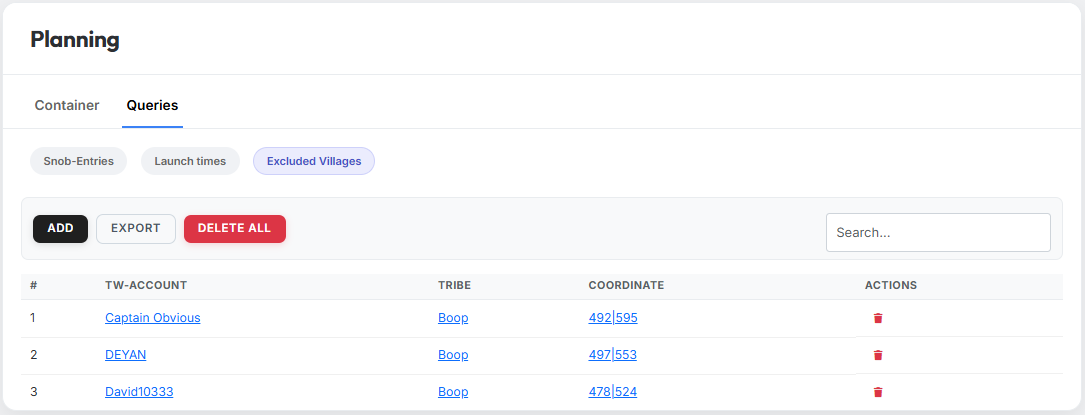Select the Excluded Villages pill
Image resolution: width=1085 pixels, height=415 pixels.
[x=314, y=161]
